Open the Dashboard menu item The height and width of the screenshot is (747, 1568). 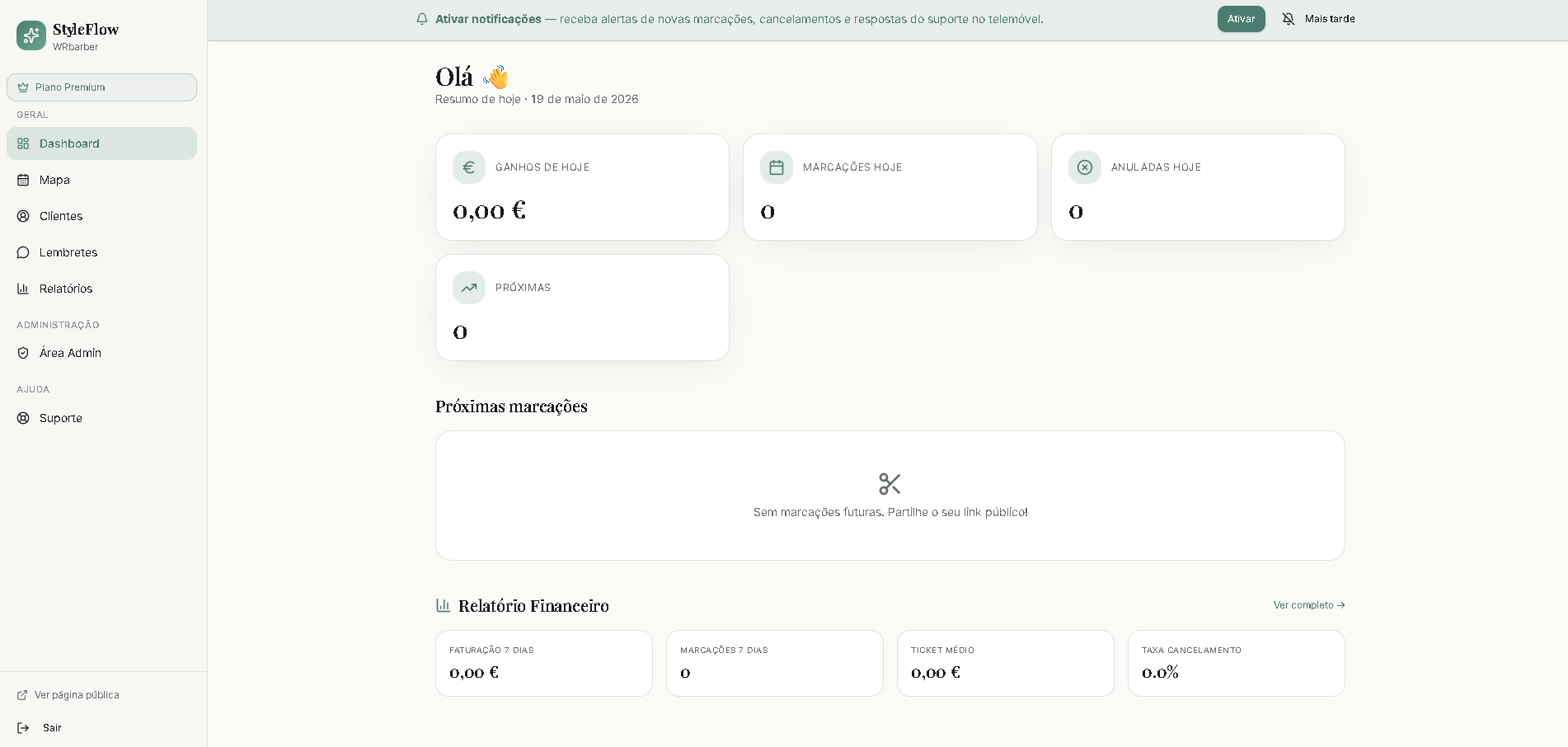pyautogui.click(x=101, y=143)
